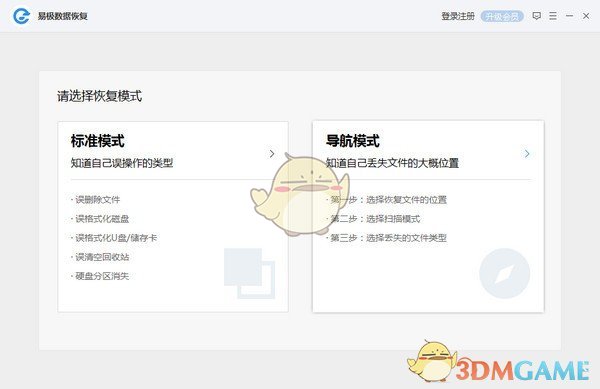Expand 标准模式 with its chevron arrow

pos(272,154)
